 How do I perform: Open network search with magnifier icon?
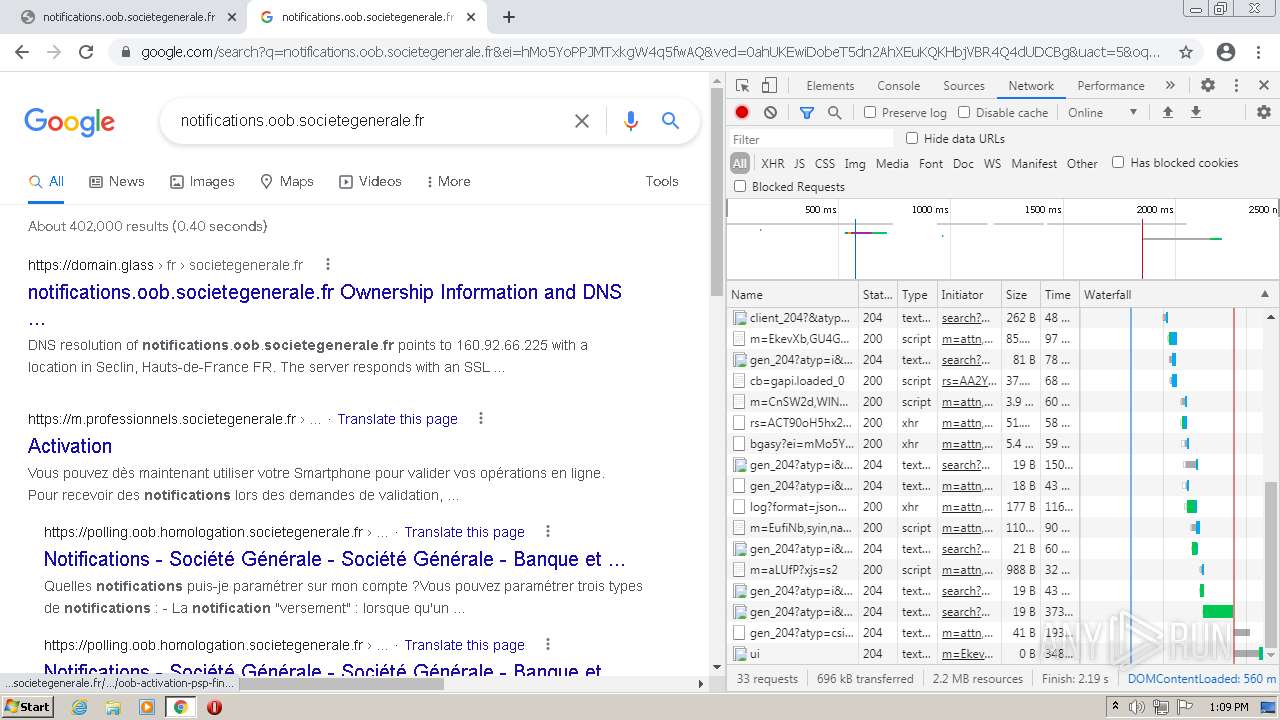(x=834, y=112)
